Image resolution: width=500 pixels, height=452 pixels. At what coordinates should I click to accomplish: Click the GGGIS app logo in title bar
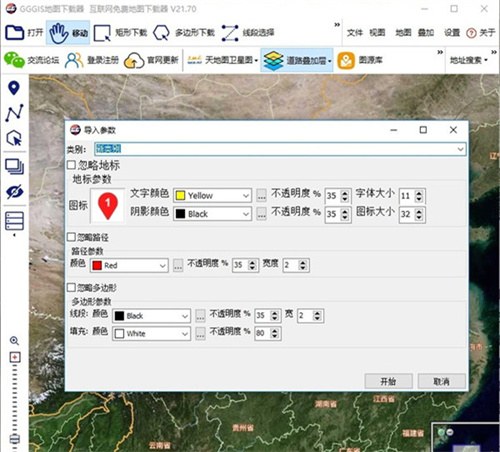pyautogui.click(x=11, y=8)
